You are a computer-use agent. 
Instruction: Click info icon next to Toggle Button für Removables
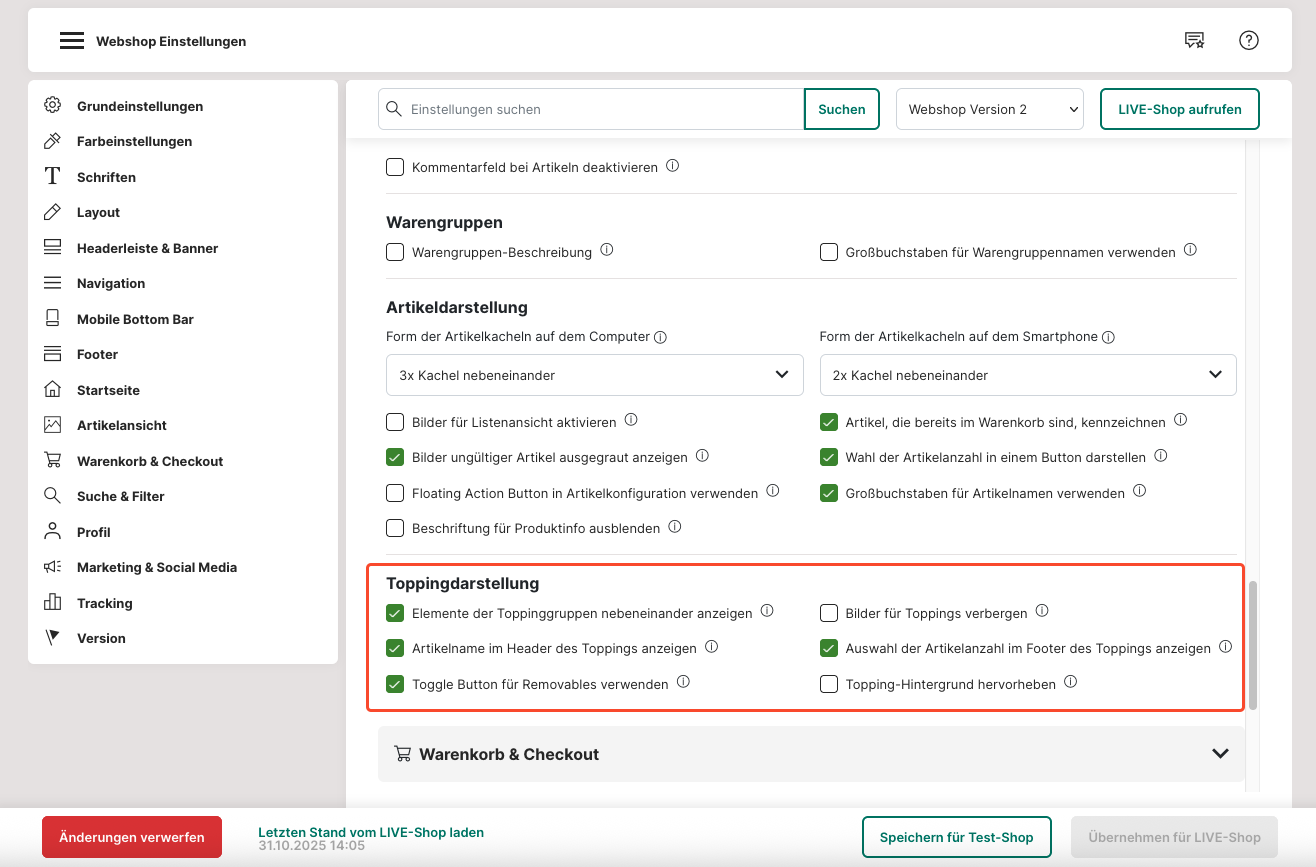coord(683,682)
